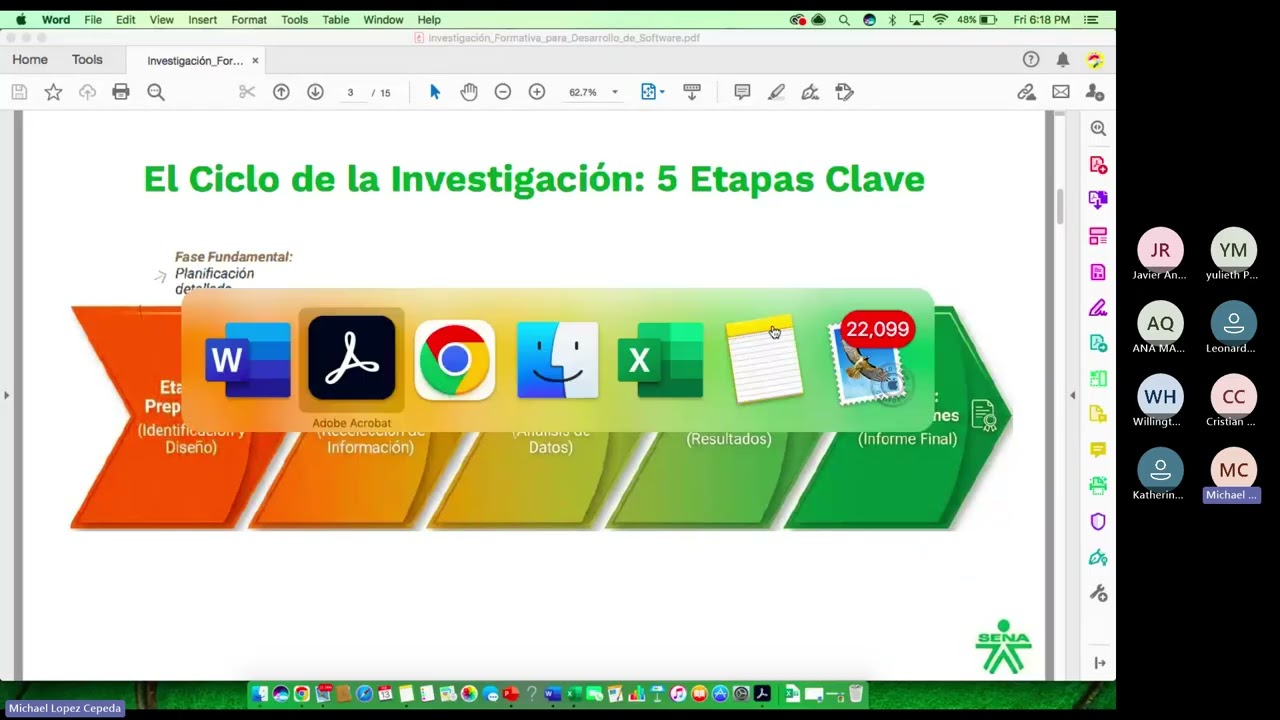Viewport: 1280px width, 720px height.
Task: Open the Apple menu
Action: (21, 20)
